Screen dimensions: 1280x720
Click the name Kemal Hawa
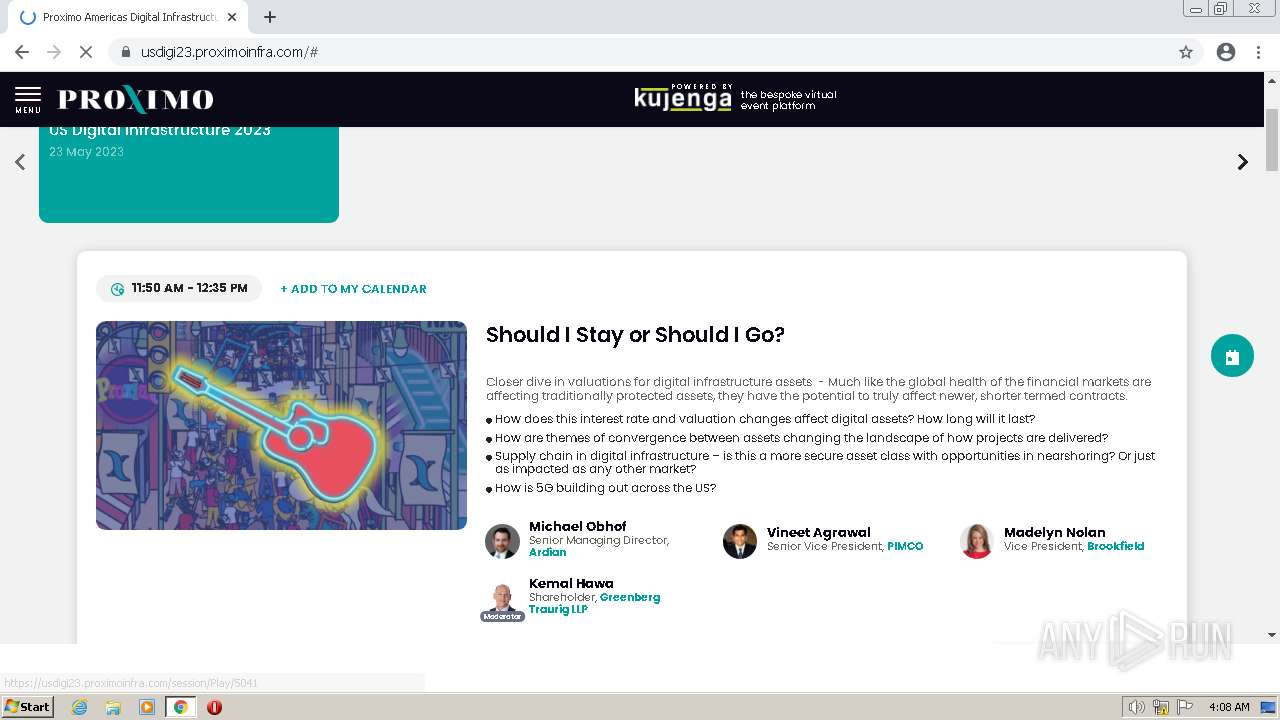click(571, 583)
